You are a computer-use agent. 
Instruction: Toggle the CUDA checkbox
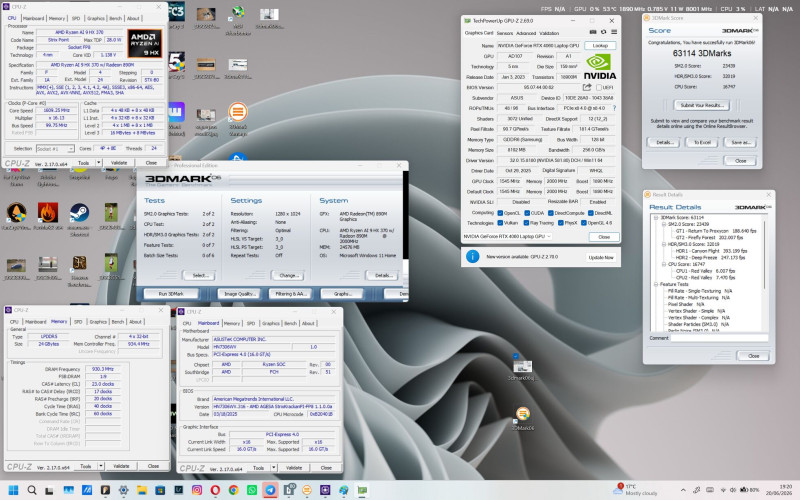[x=527, y=213]
